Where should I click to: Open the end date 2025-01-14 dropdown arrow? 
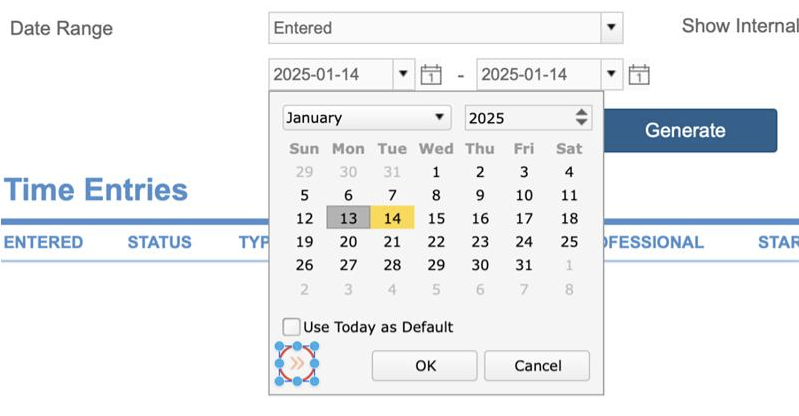(x=611, y=74)
